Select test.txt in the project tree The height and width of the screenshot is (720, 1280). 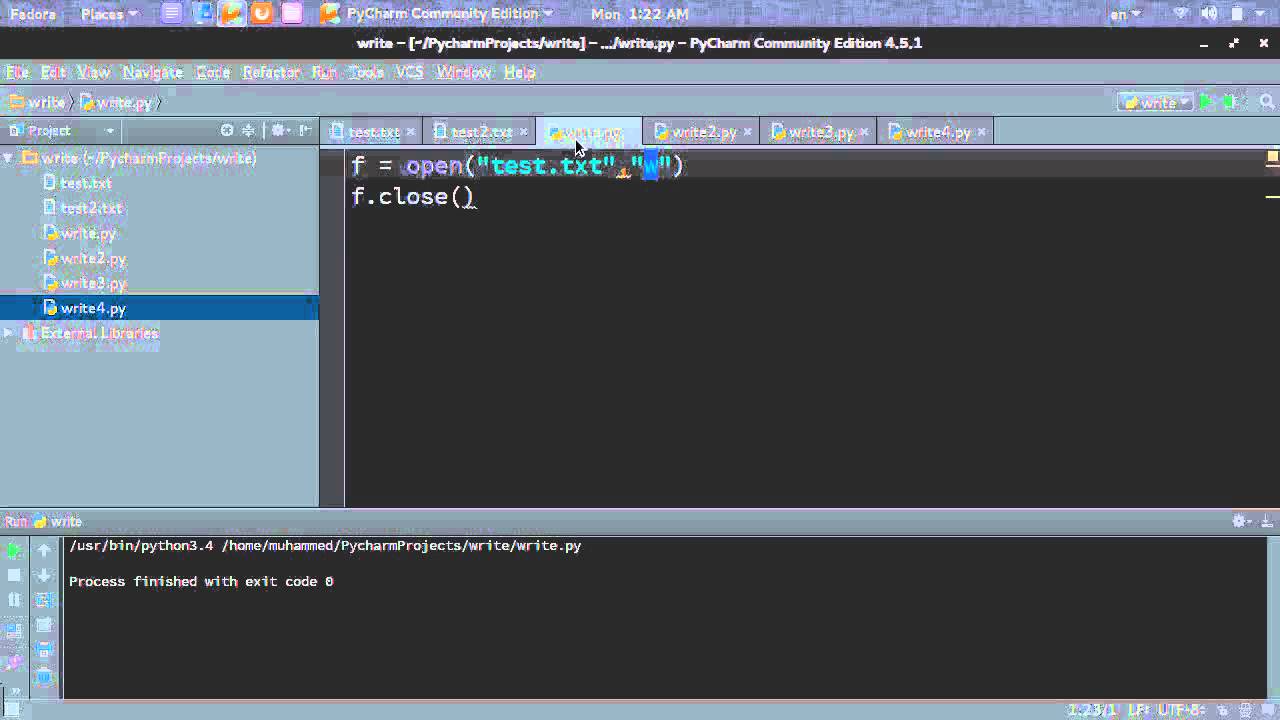86,183
